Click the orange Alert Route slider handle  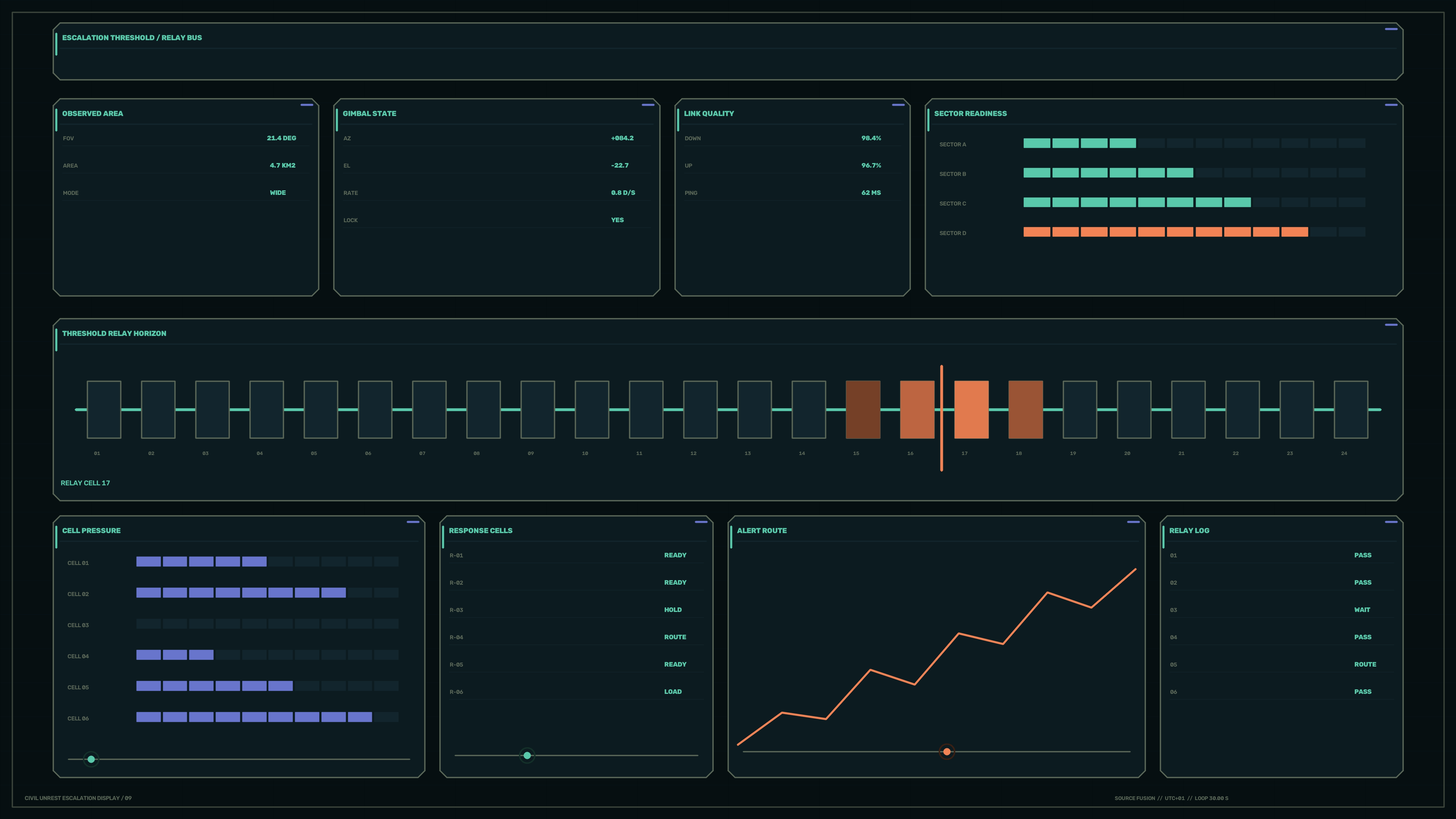pos(947,751)
